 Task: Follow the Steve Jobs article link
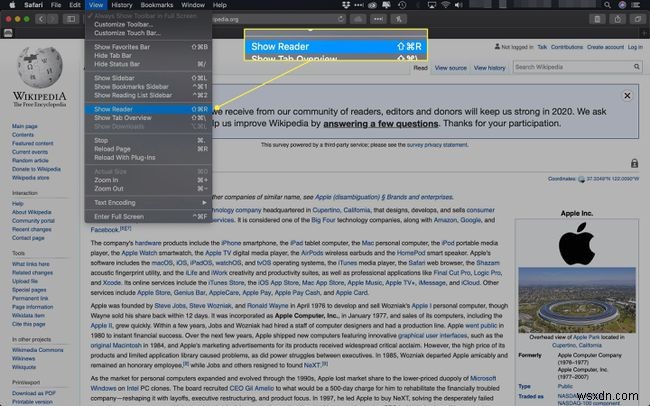point(170,306)
